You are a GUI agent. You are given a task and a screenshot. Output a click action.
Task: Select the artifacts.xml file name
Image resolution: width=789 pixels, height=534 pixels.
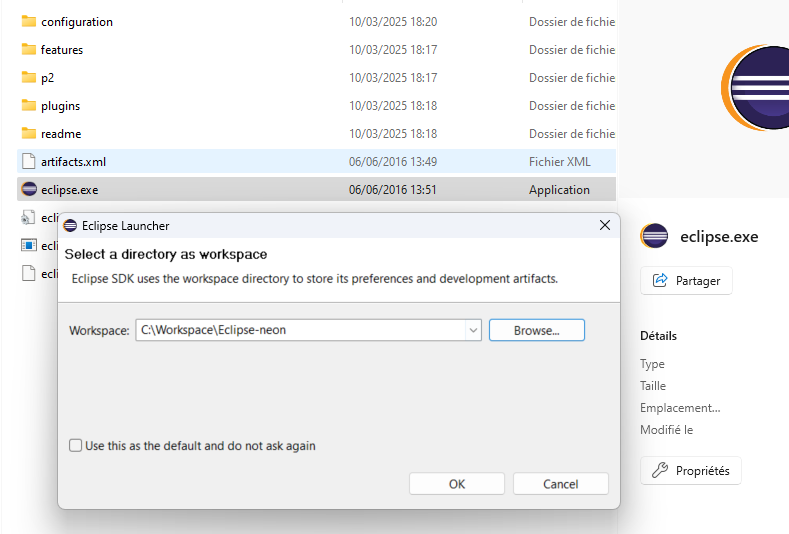click(x=73, y=162)
